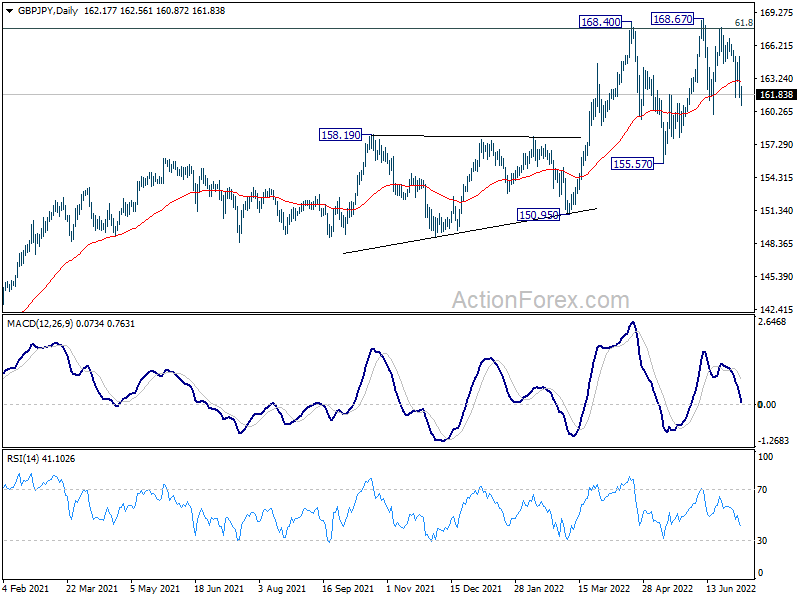Select the 168.670 price label
800x600 pixels.
tap(672, 19)
